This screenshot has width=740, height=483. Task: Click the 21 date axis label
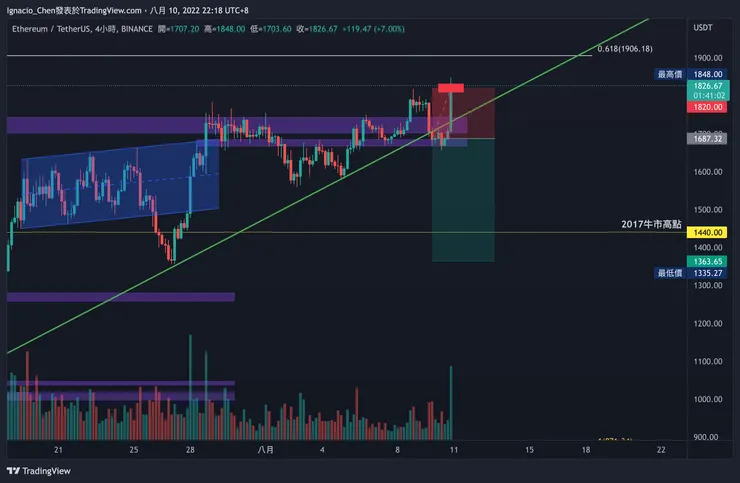pos(58,450)
